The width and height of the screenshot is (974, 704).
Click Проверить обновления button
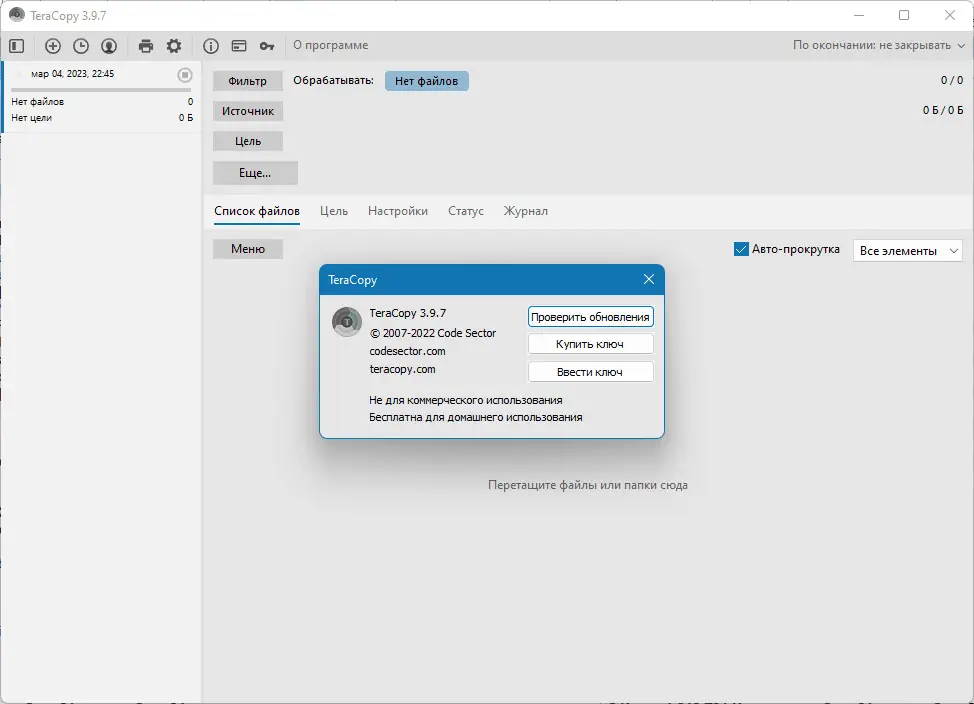click(590, 317)
